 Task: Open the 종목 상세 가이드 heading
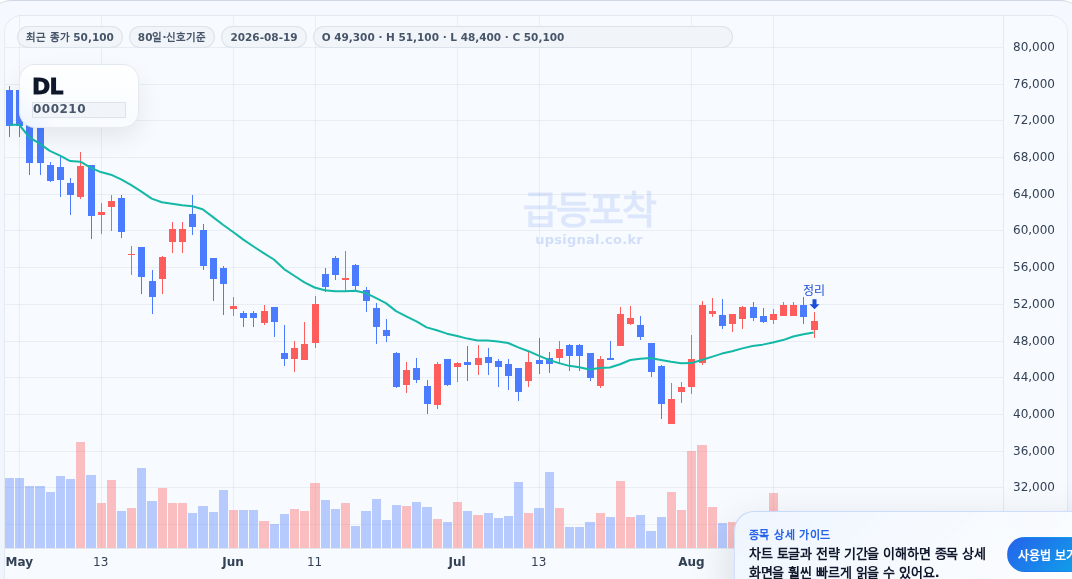pos(789,535)
